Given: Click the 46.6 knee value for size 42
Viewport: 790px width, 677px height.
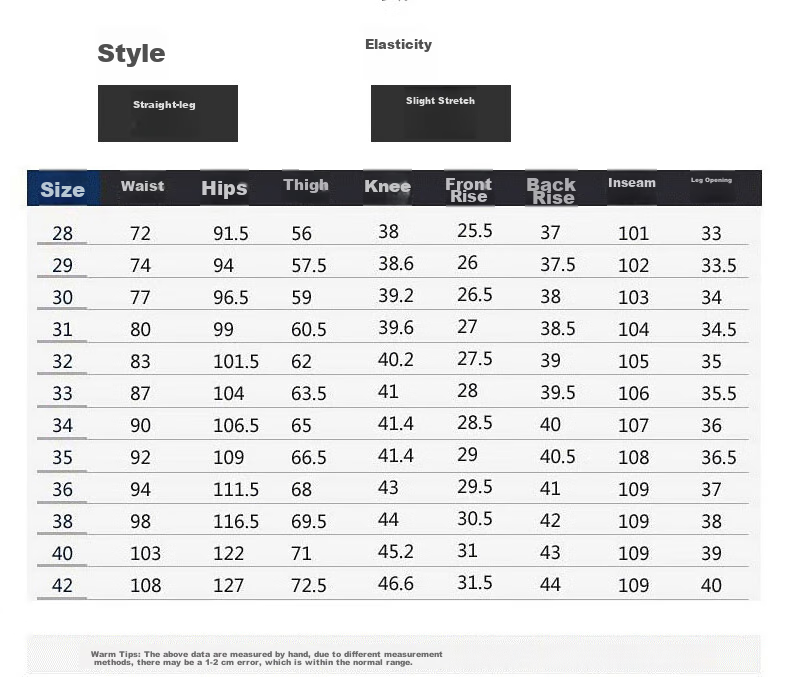Looking at the screenshot, I should [x=396, y=583].
